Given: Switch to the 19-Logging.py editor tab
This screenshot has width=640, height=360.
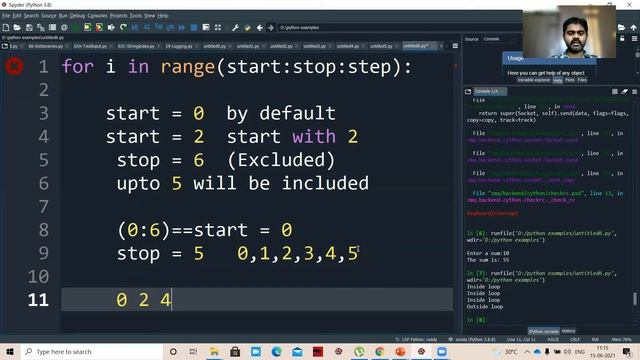Looking at the screenshot, I should 179,46.
